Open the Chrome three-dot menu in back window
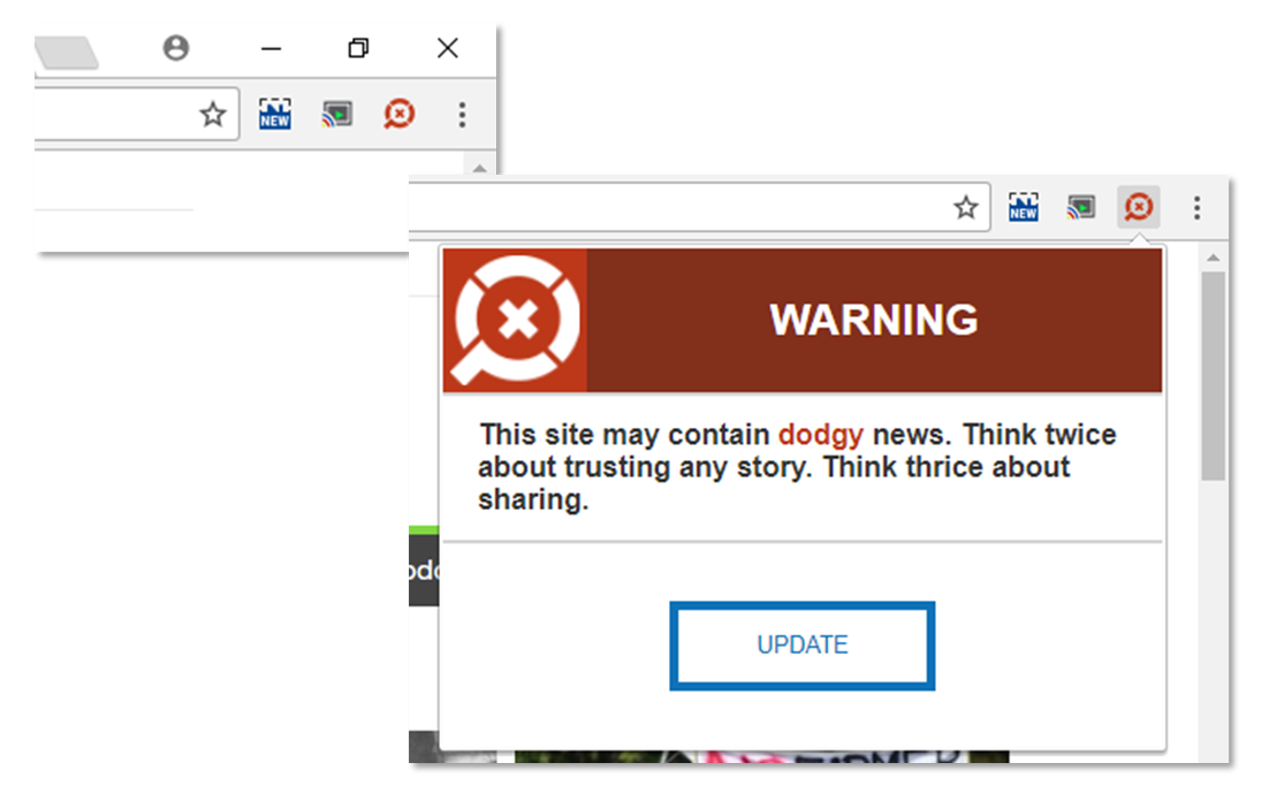This screenshot has height=800, width=1280. [461, 114]
